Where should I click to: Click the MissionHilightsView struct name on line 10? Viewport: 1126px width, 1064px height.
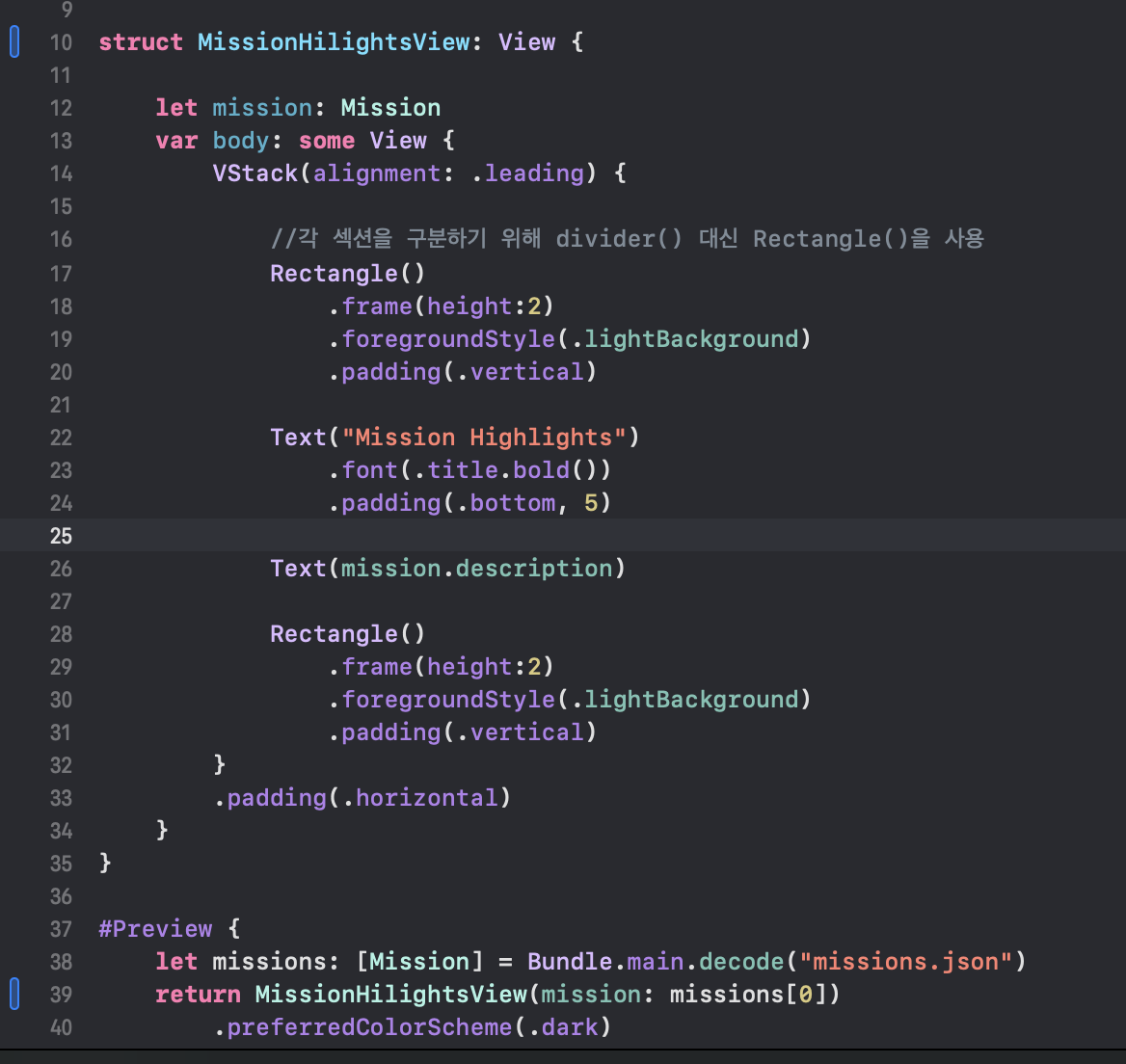[334, 42]
